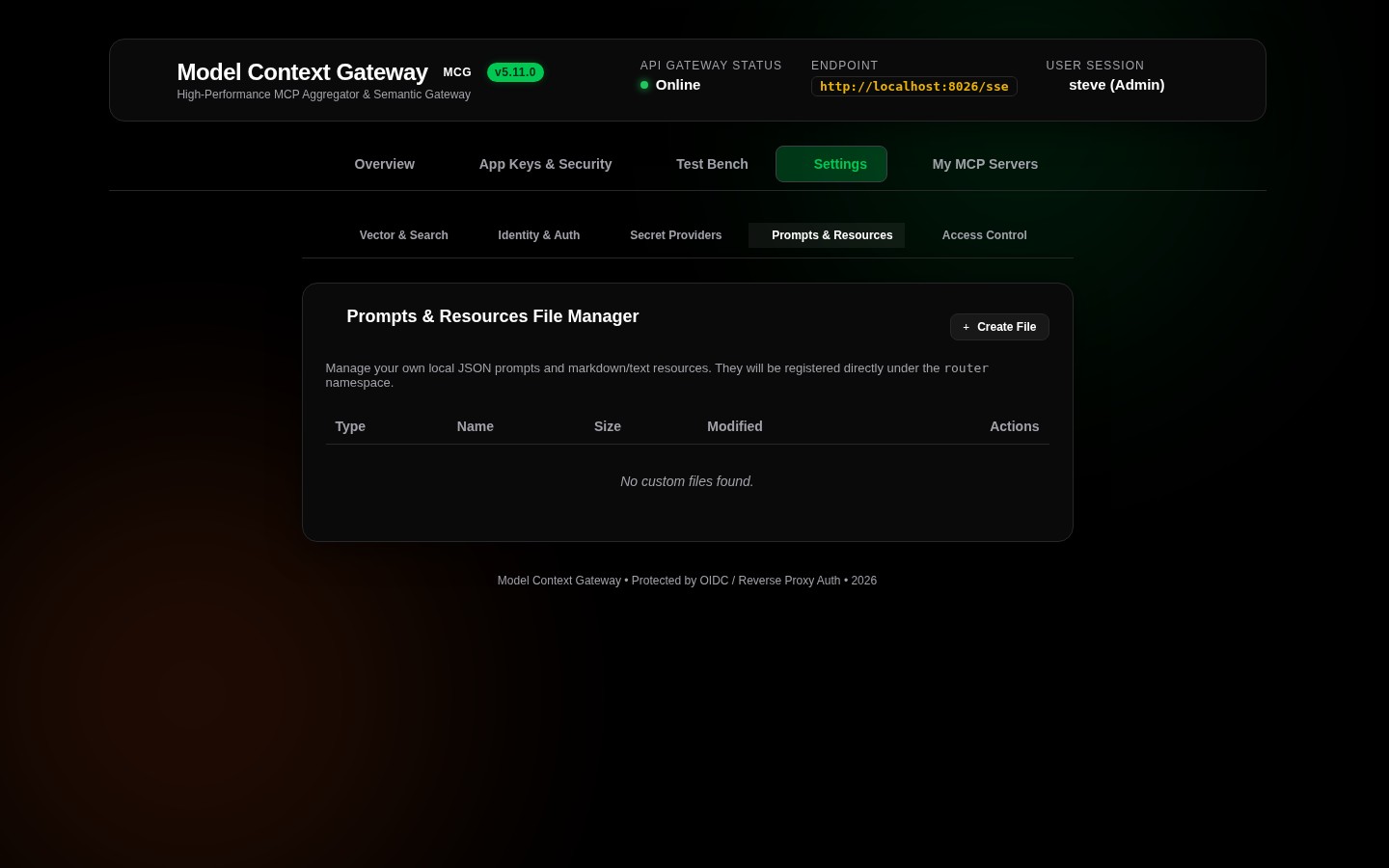The image size is (1389, 868).
Task: Go to My MCP Servers tab
Action: 985,164
